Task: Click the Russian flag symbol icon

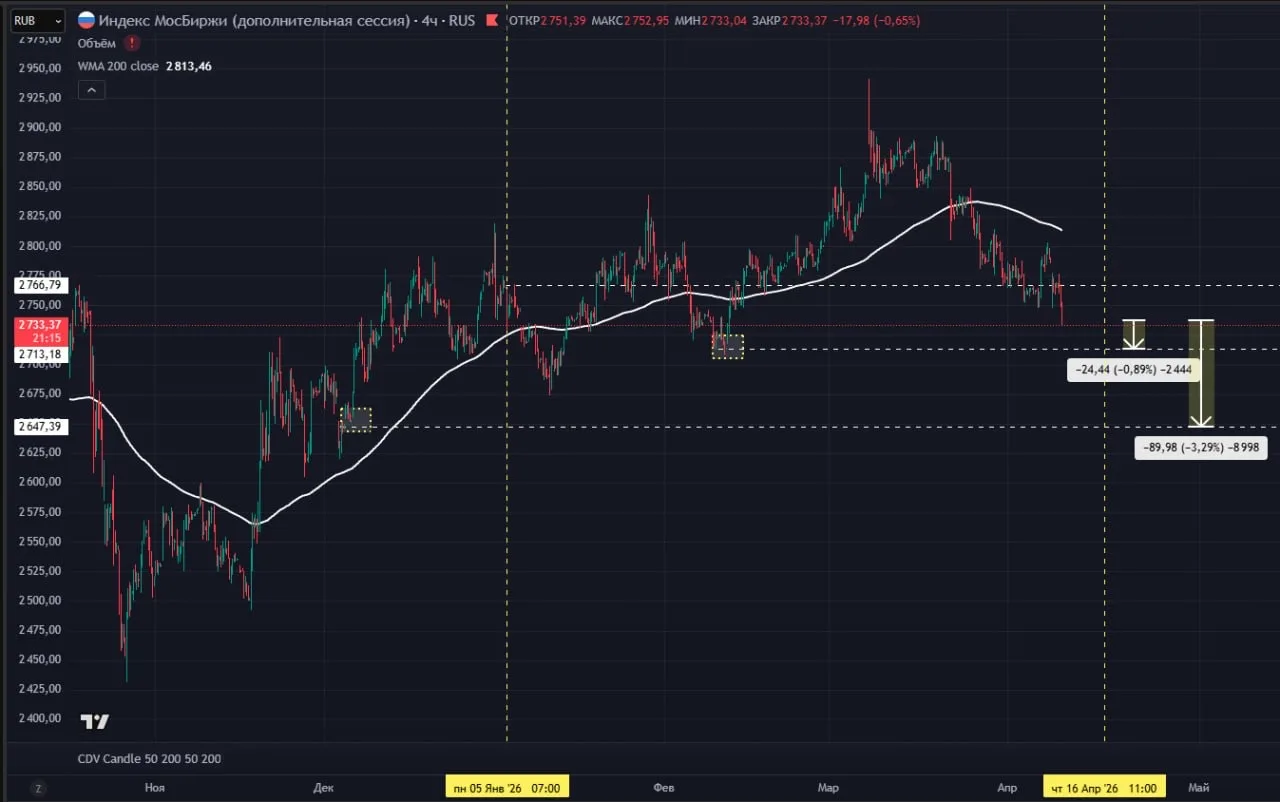Action: 86,20
